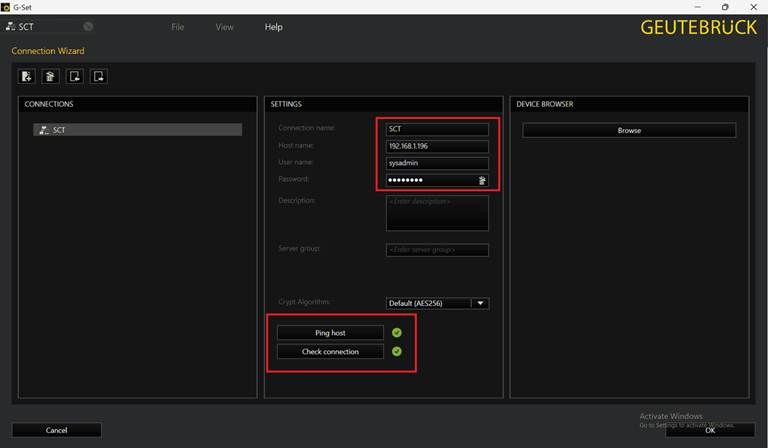The image size is (768, 448).
Task: Click the delete connection trash icon
Action: pos(50,76)
